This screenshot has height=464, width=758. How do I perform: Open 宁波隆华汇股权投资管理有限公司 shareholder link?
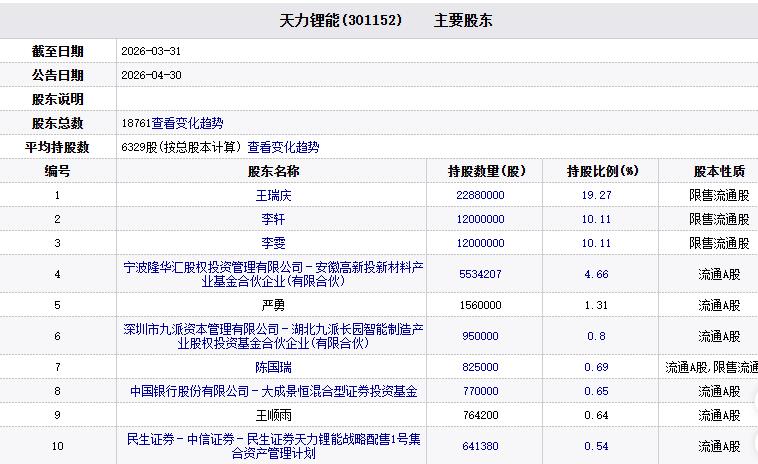(x=274, y=274)
